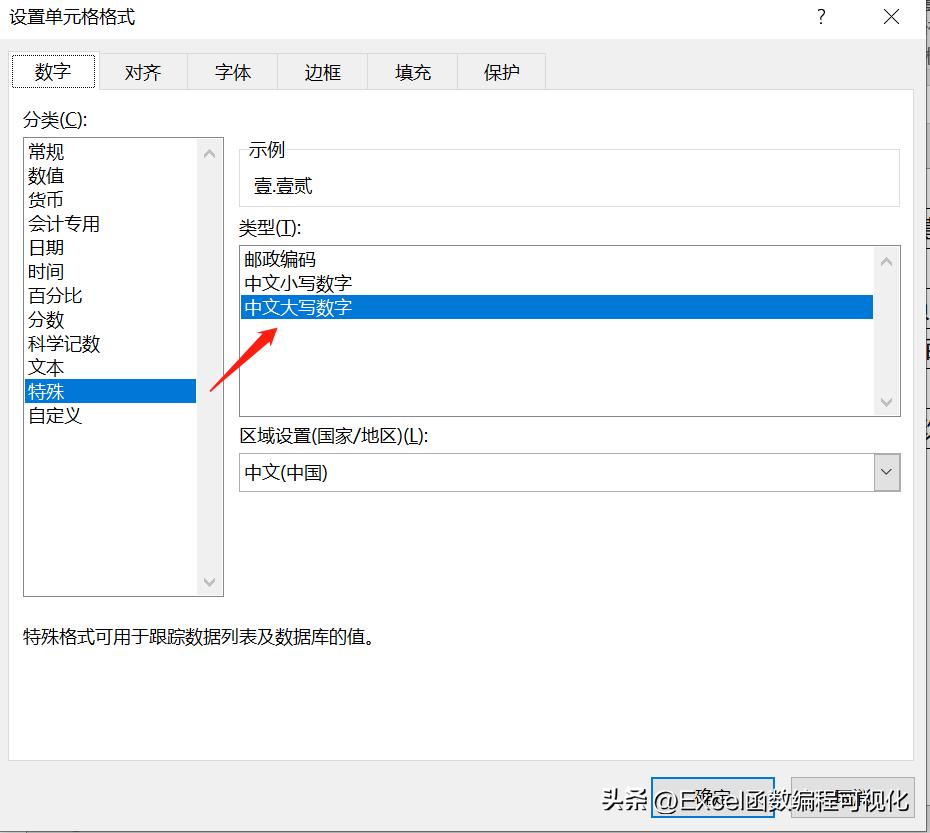Click category list scroll up arrow
This screenshot has height=833, width=930.
tap(209, 153)
